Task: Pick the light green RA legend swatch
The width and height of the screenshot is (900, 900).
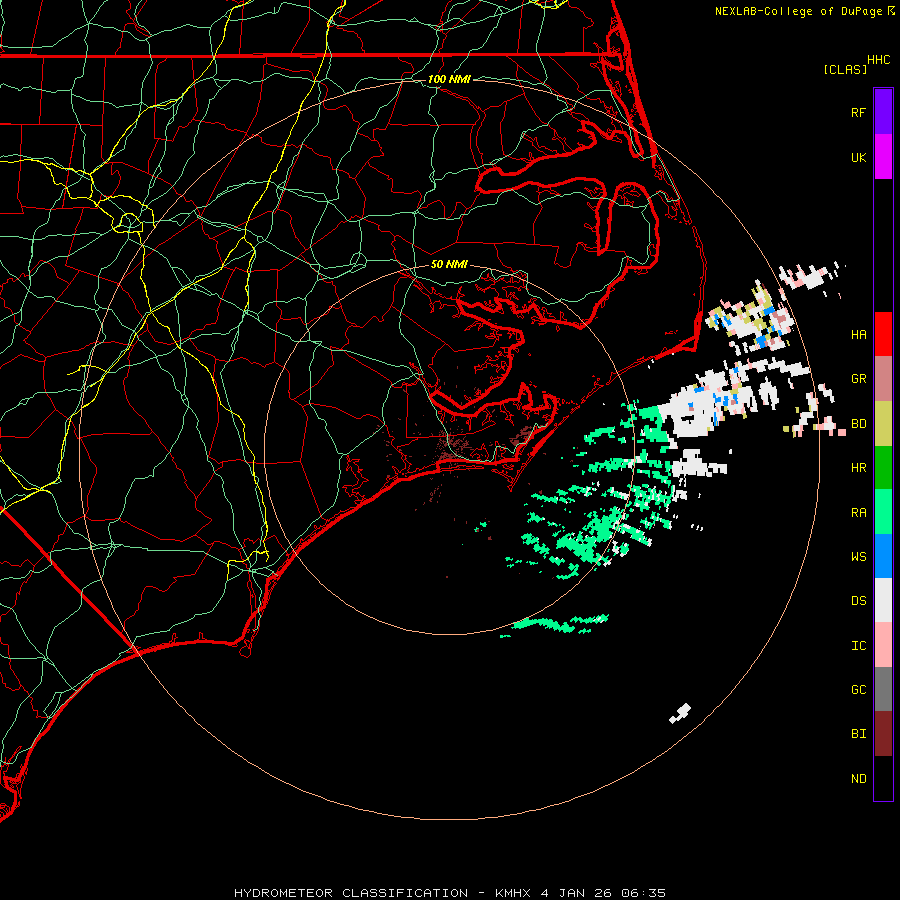Action: click(883, 512)
